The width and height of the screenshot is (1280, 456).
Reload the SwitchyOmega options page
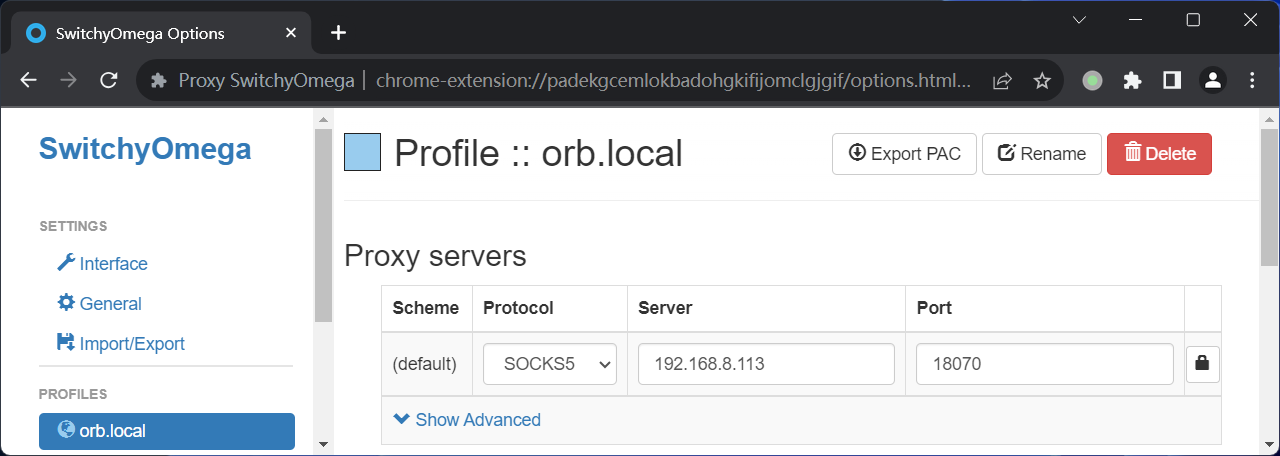(x=109, y=80)
